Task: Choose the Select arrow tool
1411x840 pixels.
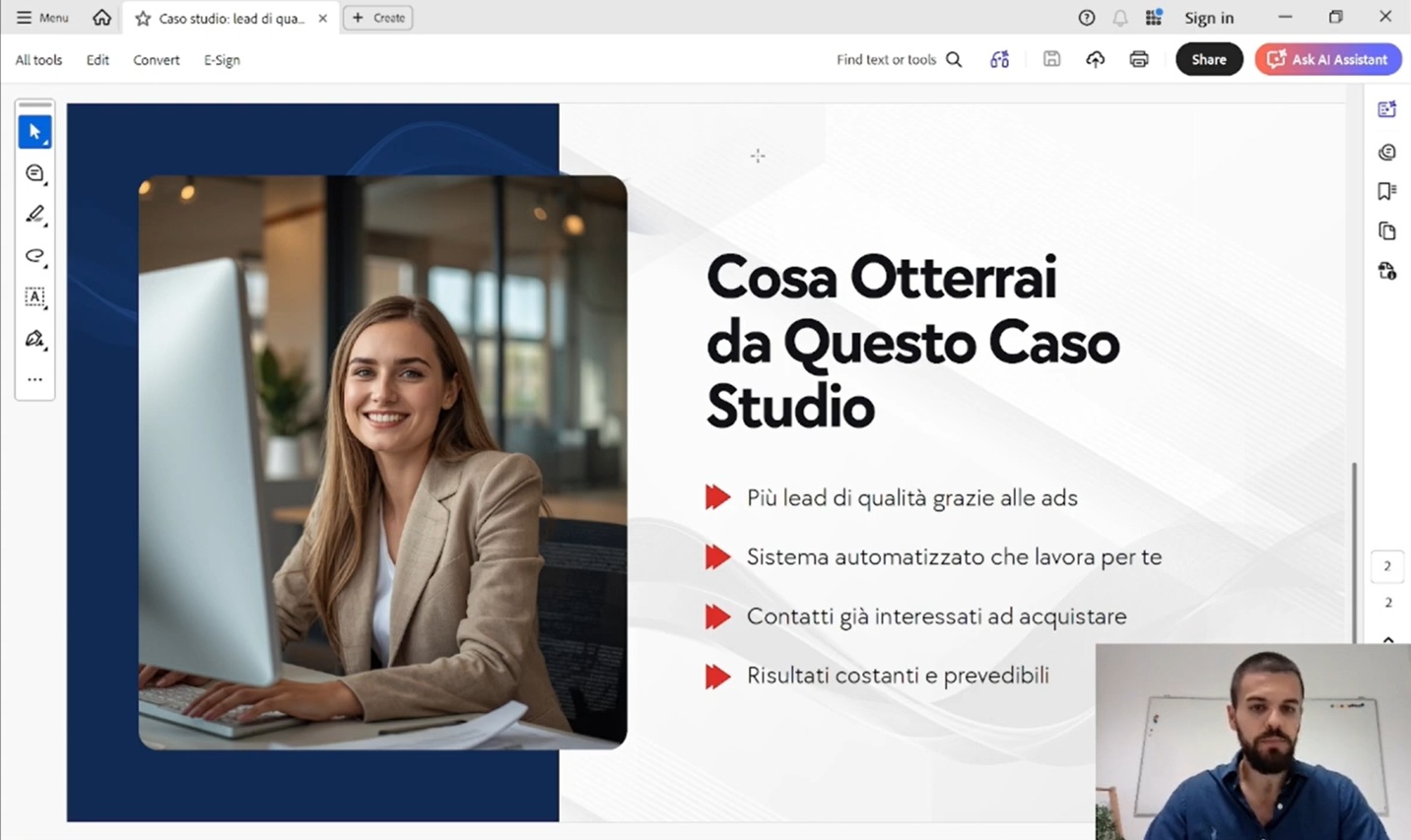Action: tap(34, 132)
